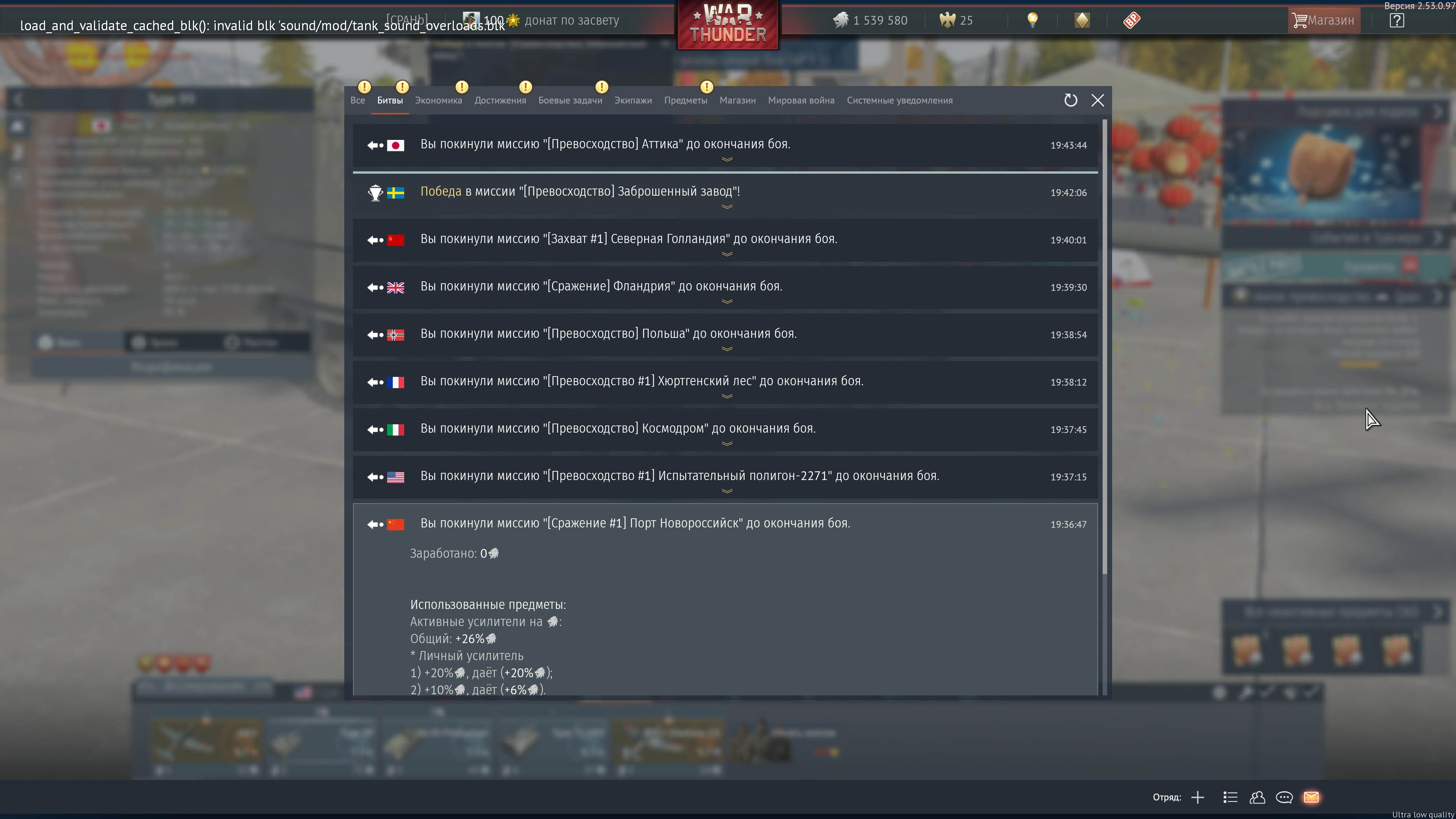Open the contacts list icon
Image resolution: width=1456 pixels, height=819 pixels.
(1257, 797)
